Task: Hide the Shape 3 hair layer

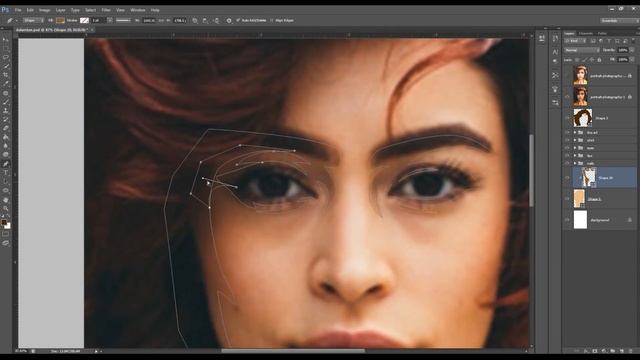Action: coord(567,118)
